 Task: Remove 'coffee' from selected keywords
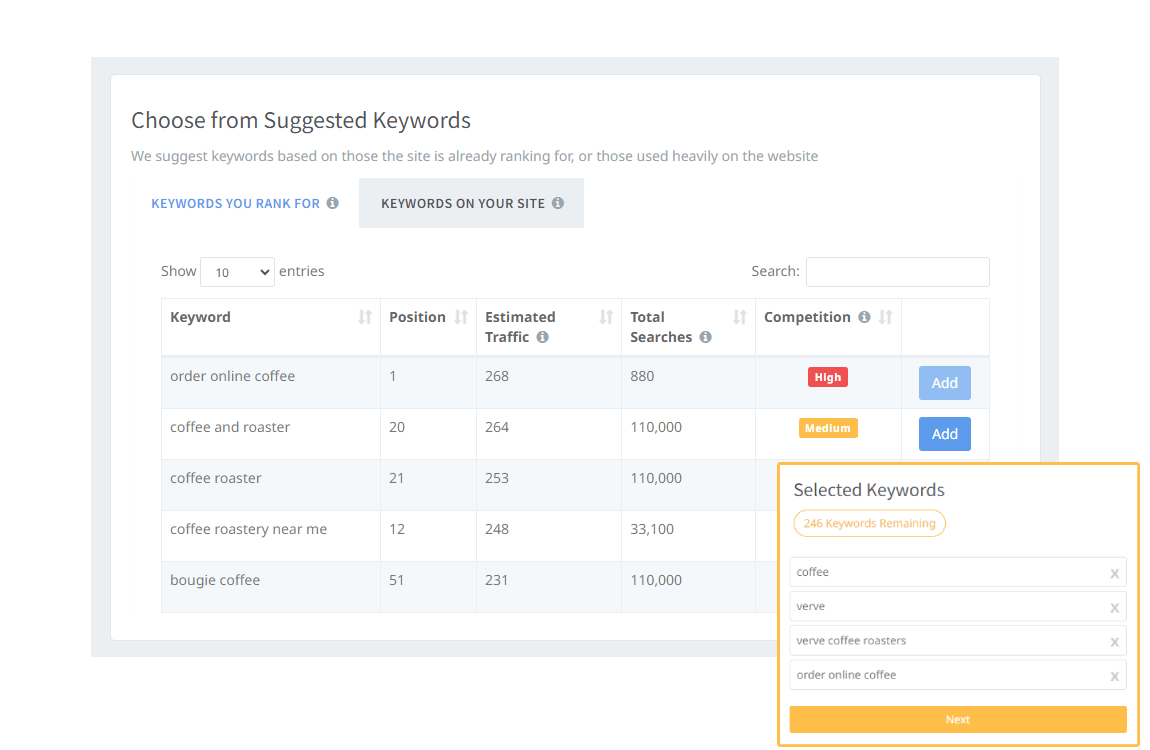pos(1114,574)
